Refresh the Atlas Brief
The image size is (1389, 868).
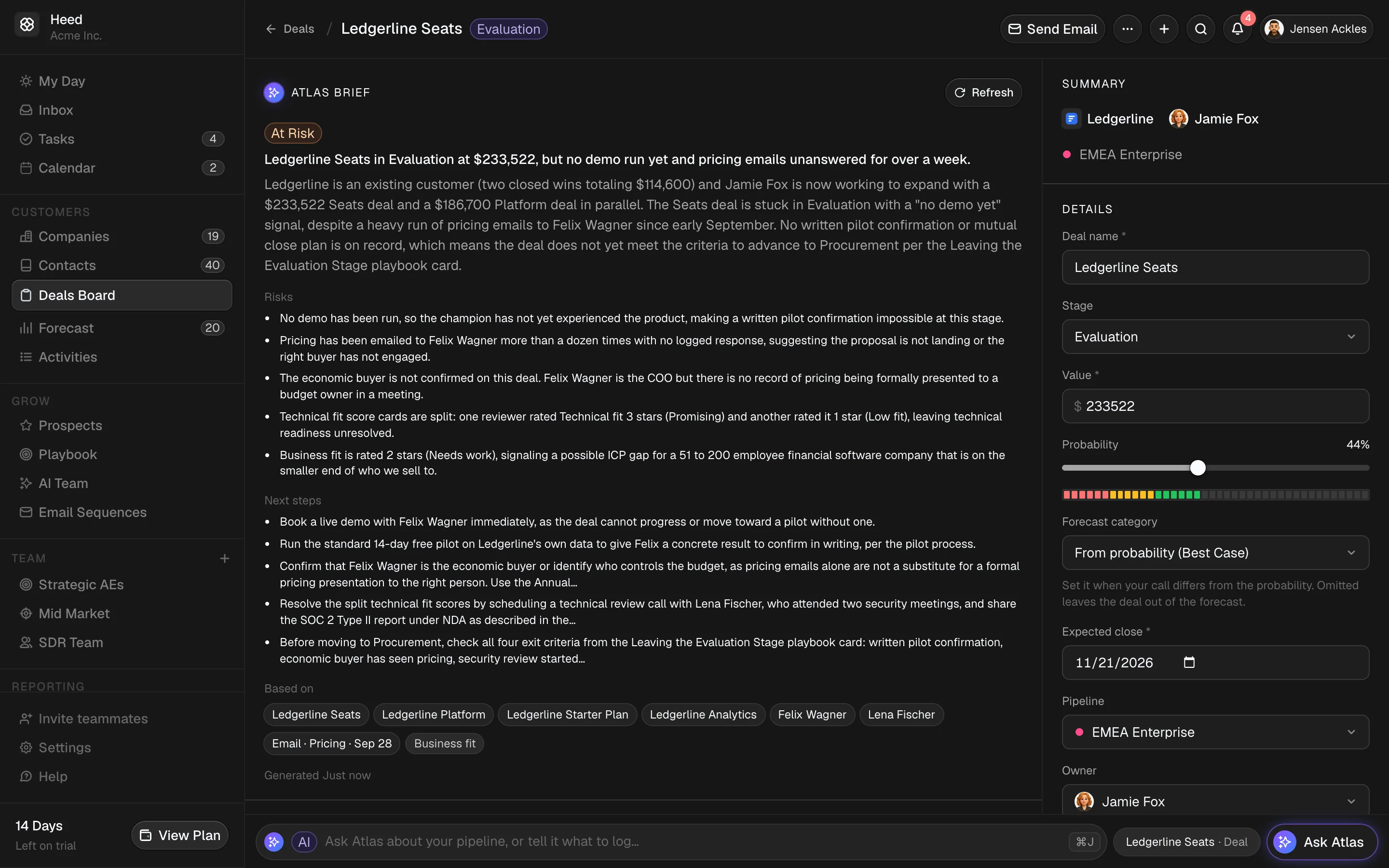point(983,93)
